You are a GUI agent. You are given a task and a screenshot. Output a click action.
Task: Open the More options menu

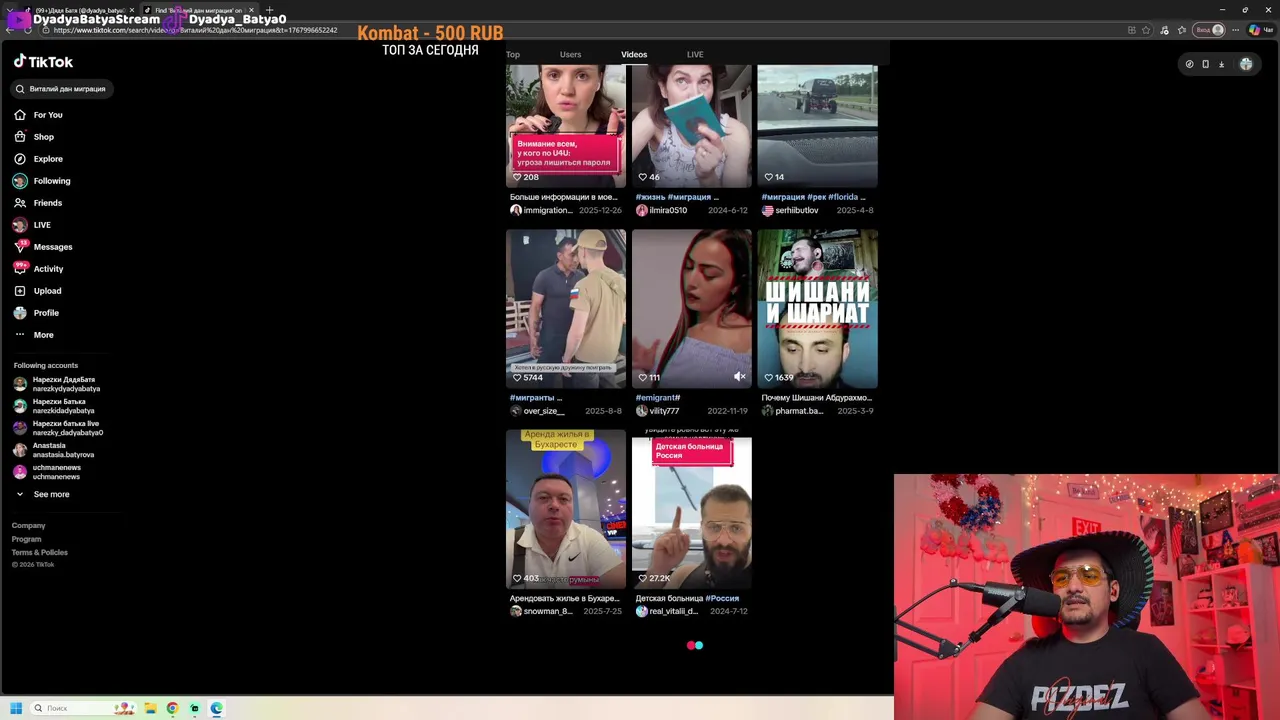pos(34,335)
